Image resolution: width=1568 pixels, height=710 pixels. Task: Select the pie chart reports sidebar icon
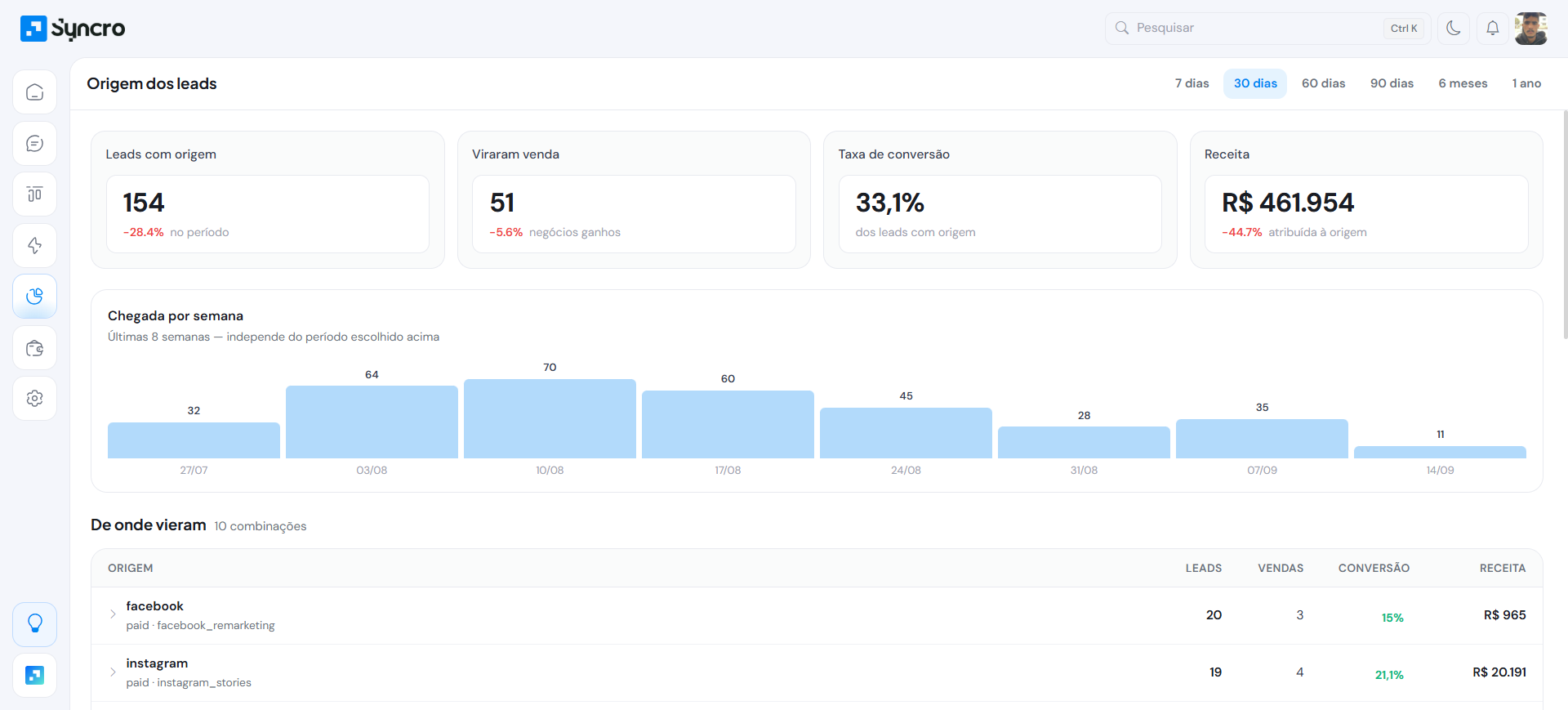(x=34, y=297)
